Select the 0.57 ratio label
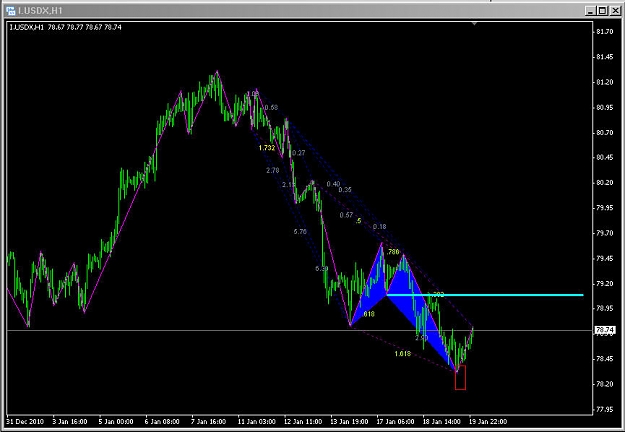 click(x=346, y=215)
